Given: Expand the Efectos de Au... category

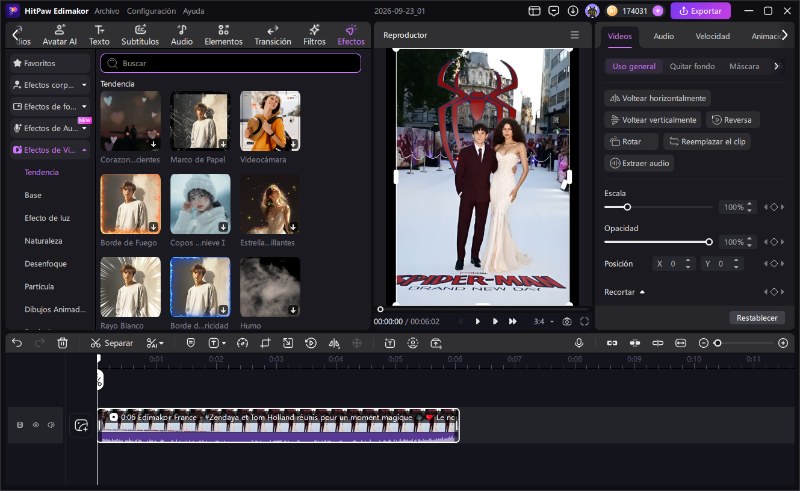Looking at the screenshot, I should (50, 128).
